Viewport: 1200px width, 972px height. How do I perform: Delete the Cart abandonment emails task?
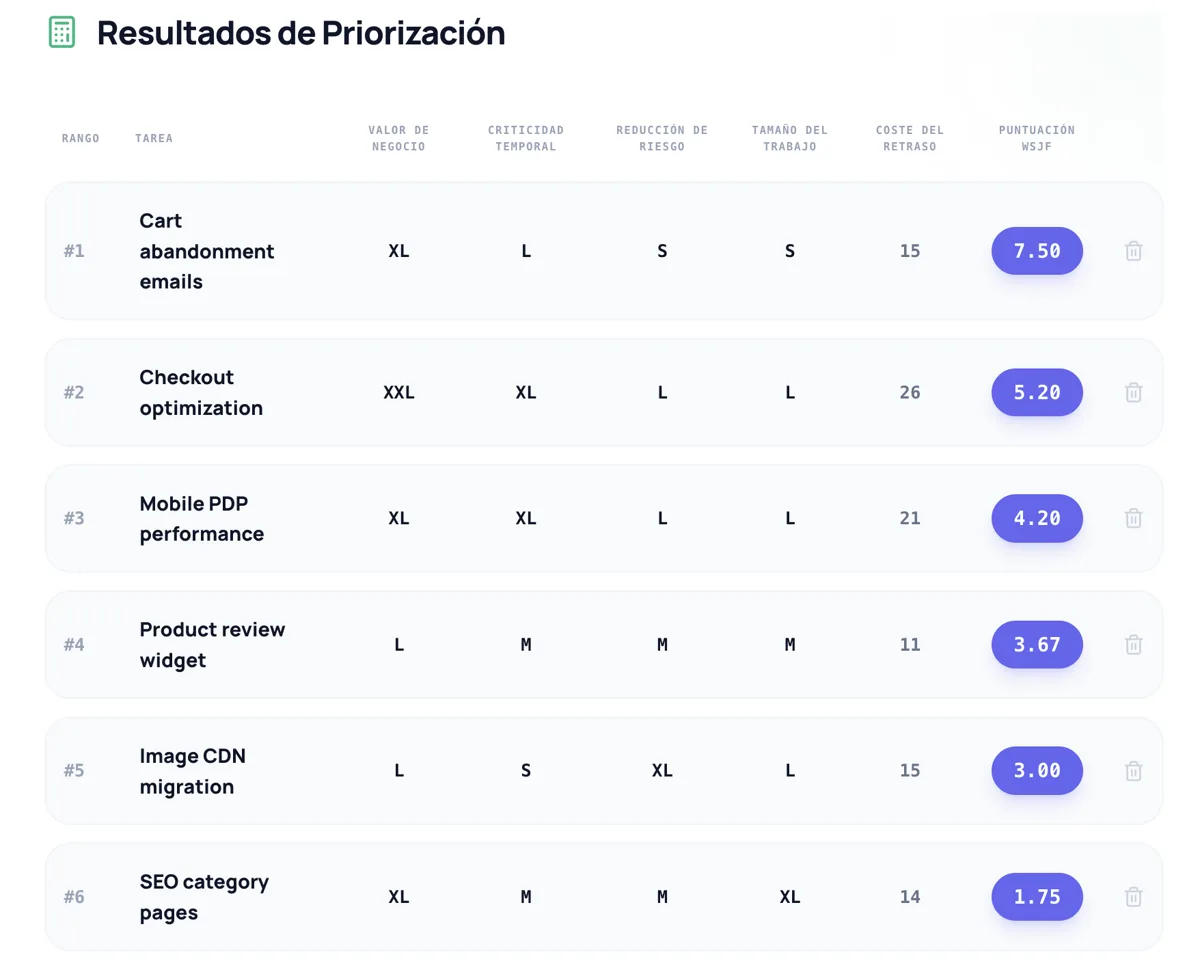(x=1133, y=251)
